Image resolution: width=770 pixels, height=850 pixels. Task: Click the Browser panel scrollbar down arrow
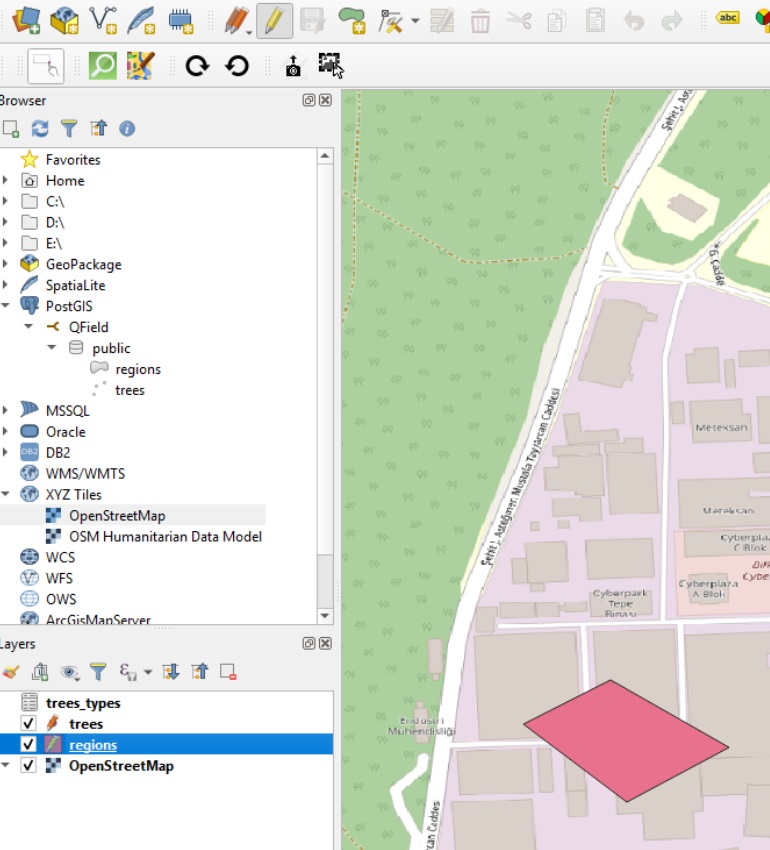pyautogui.click(x=325, y=615)
